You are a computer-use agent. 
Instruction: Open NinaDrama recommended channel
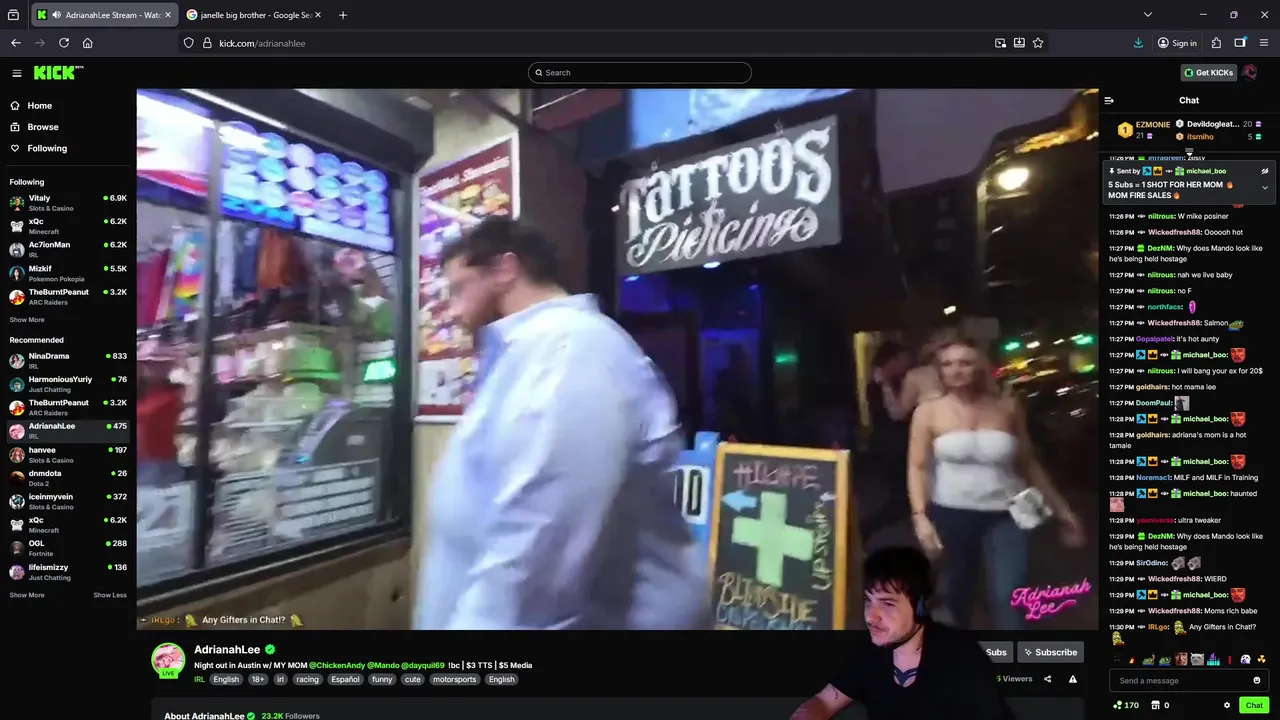coord(68,360)
